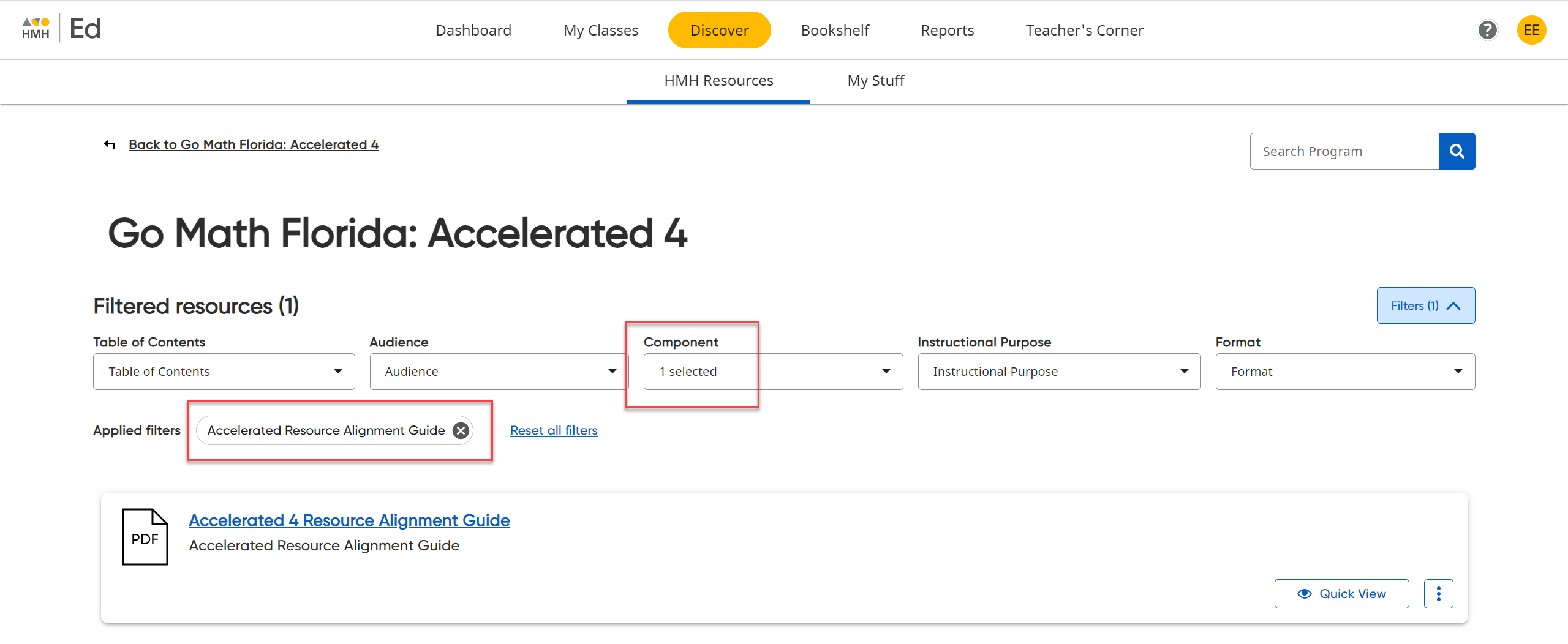Viewport: 1568px width, 644px height.
Task: Select the Discover navigation button
Action: point(719,29)
